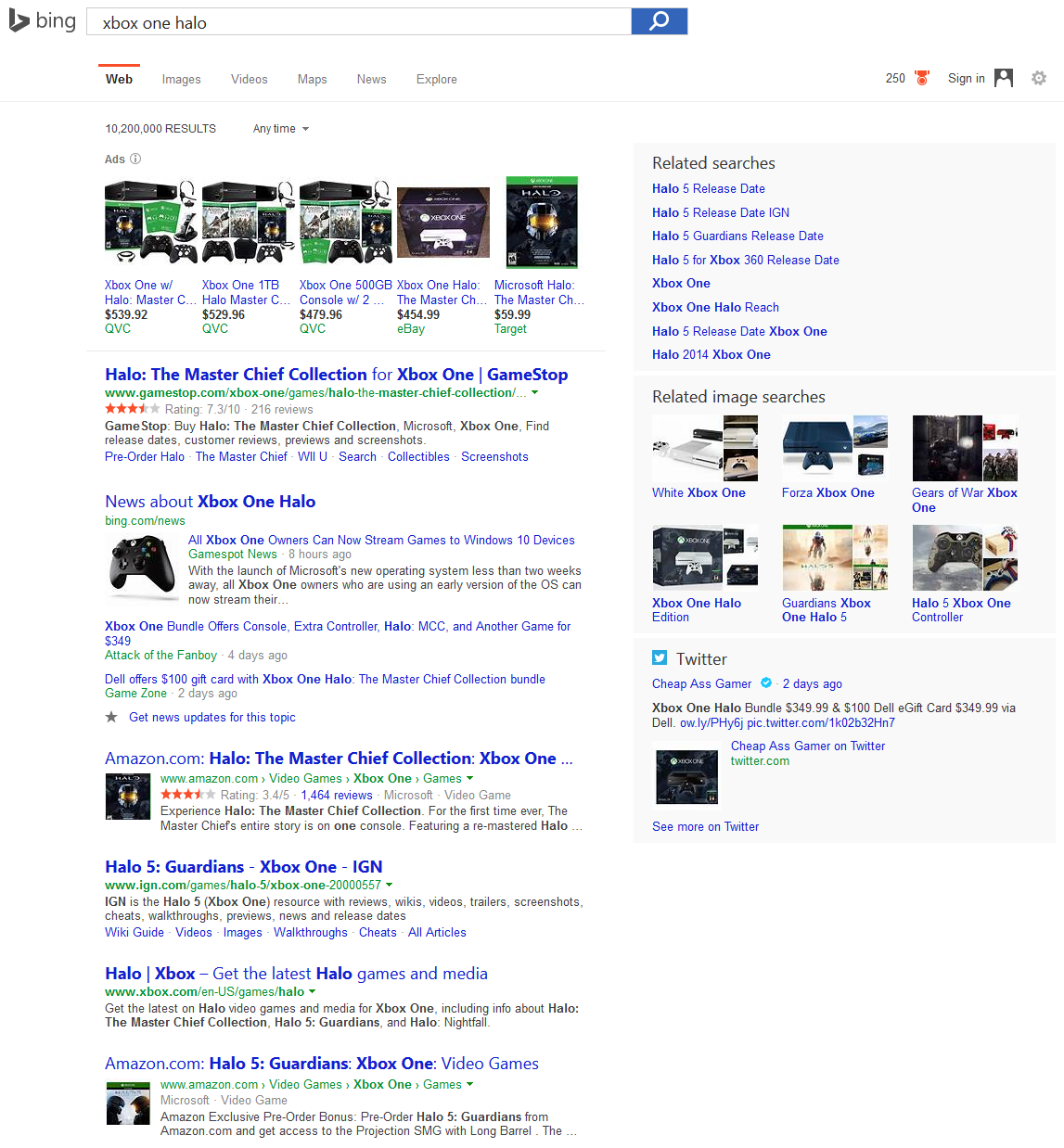Click the Bing Rewards medal icon

[x=922, y=79]
